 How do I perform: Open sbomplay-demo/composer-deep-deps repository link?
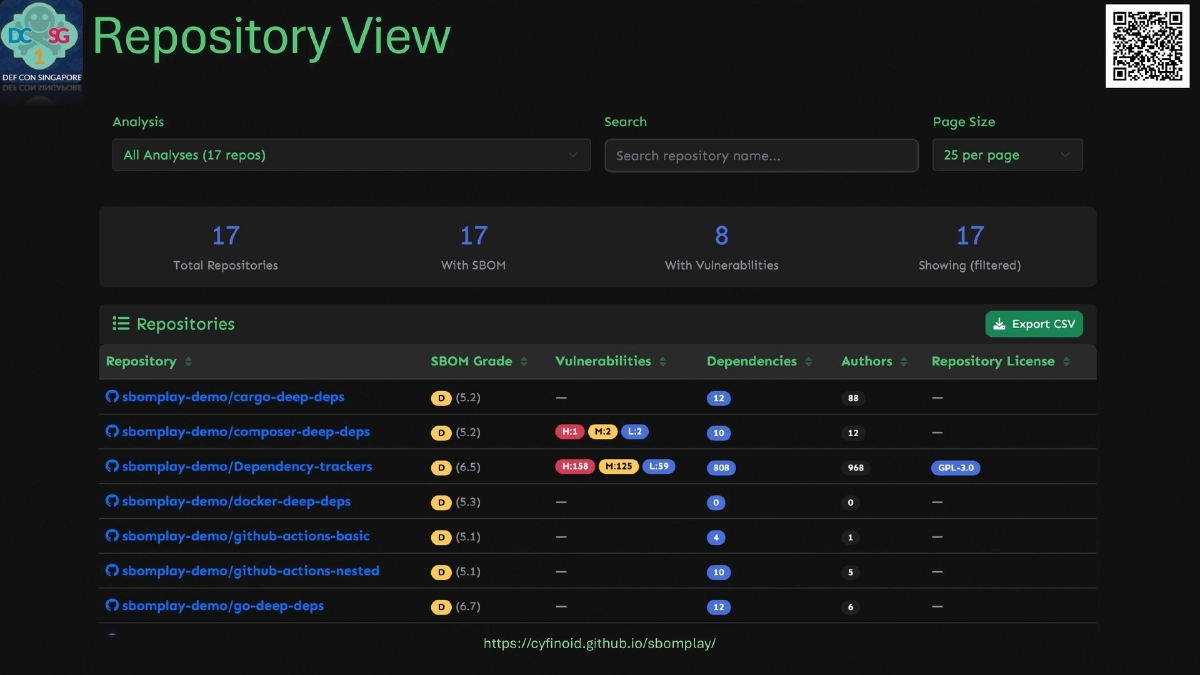[x=245, y=432]
